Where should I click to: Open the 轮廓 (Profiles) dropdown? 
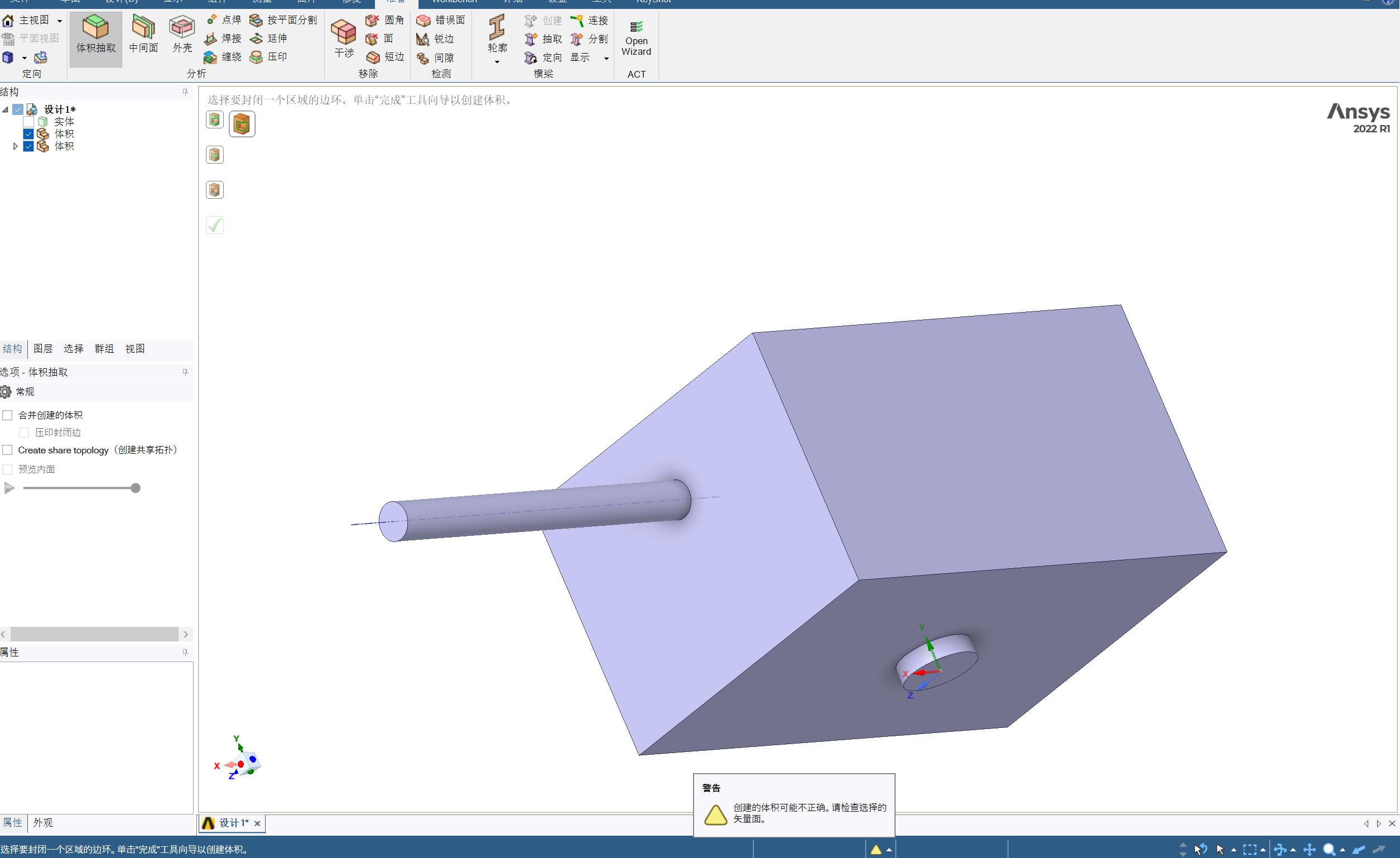(497, 62)
